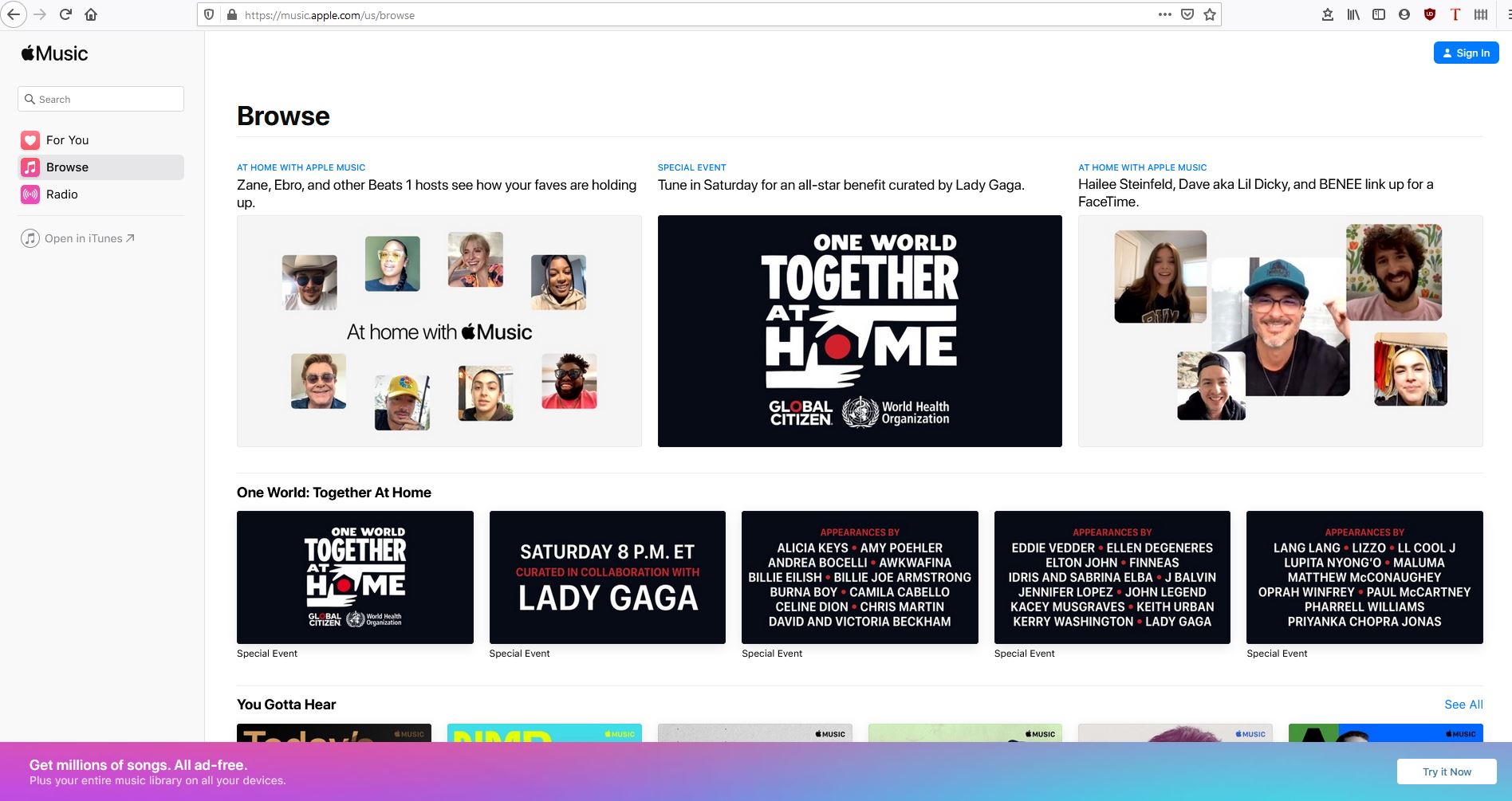
Task: Click 'Get millions of songs. All ad-free.' text
Action: 139,765
